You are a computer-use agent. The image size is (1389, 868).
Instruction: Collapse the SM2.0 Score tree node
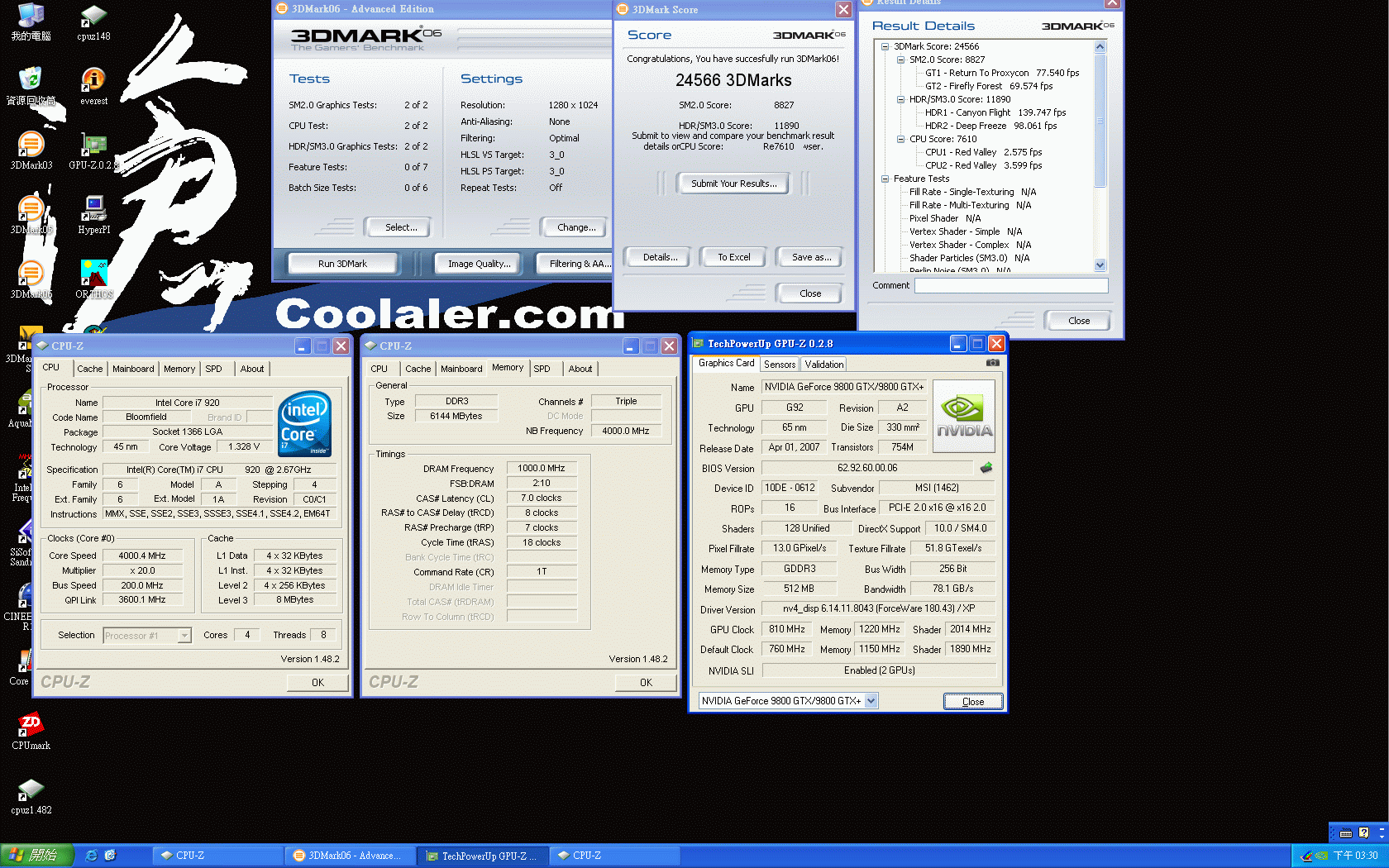coord(901,60)
